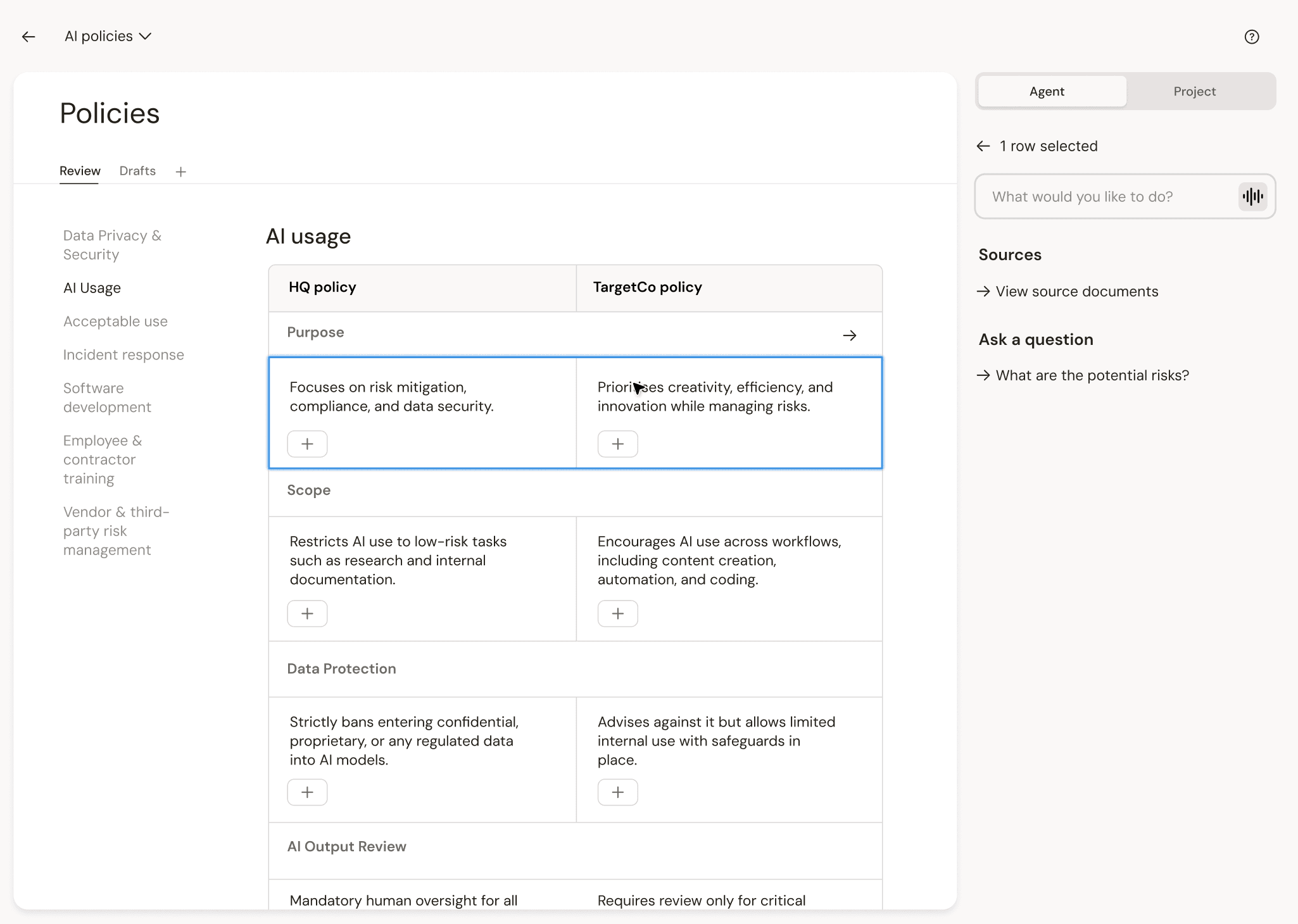1298x924 pixels.
Task: Click the Policies page title
Action: (110, 114)
